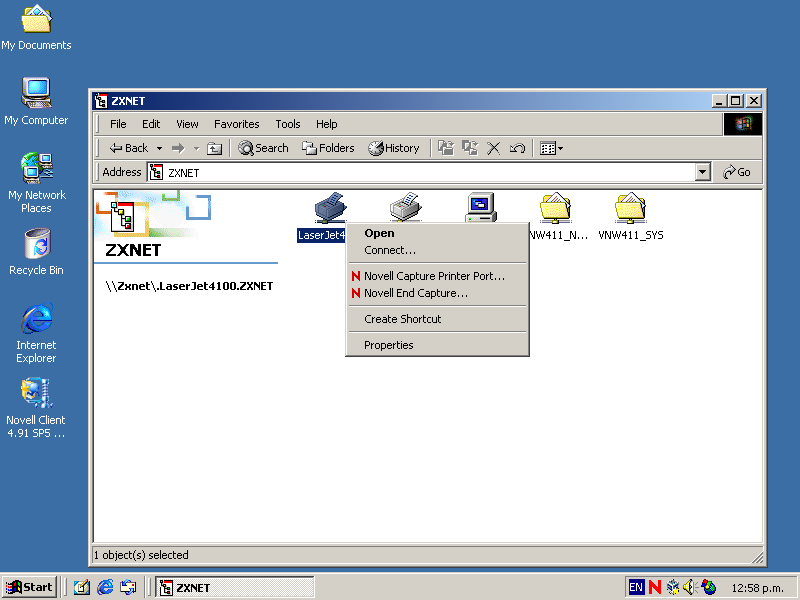The width and height of the screenshot is (800, 600).
Task: Click the volume speaker tray icon
Action: coord(689,588)
